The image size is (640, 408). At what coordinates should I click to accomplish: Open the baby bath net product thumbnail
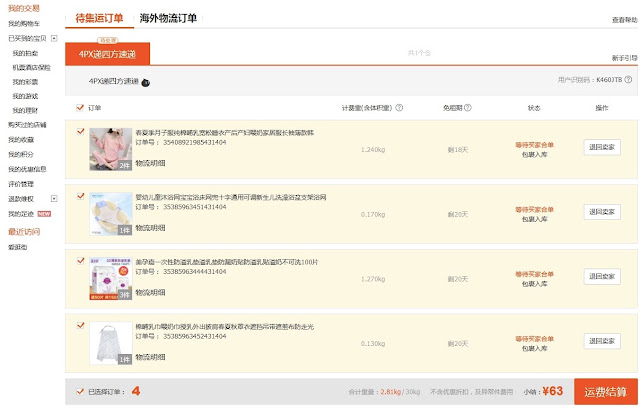[x=111, y=214]
